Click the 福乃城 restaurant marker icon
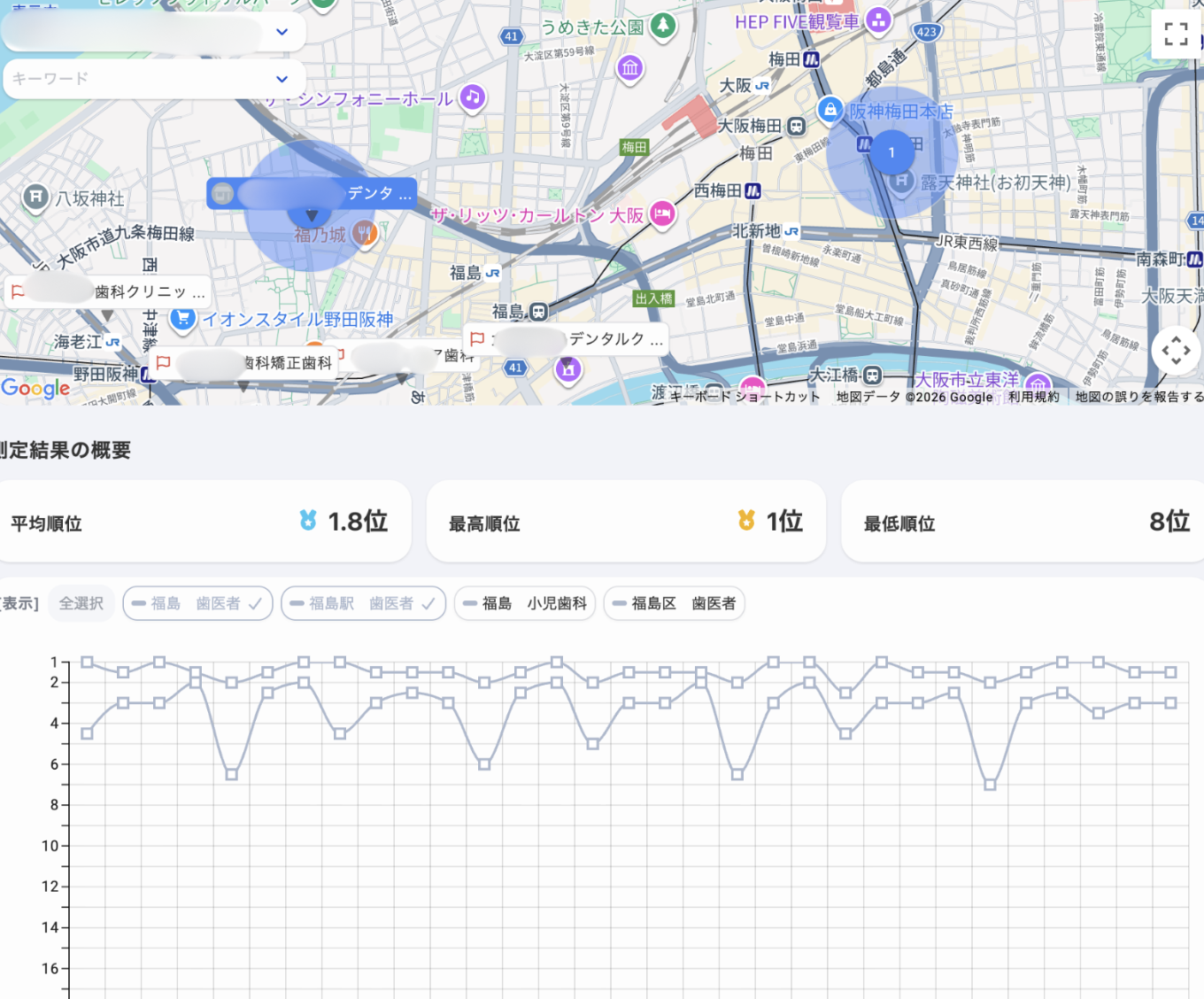Screen dimensions: 1204x999 (x=365, y=234)
